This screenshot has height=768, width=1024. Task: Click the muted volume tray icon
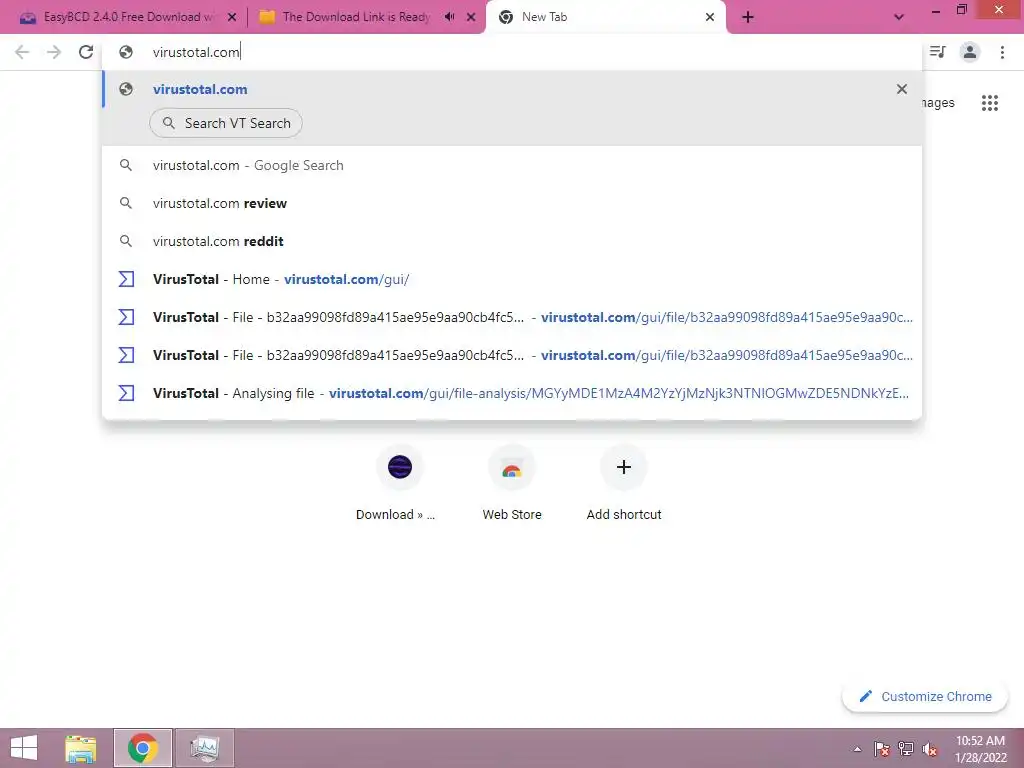point(930,748)
